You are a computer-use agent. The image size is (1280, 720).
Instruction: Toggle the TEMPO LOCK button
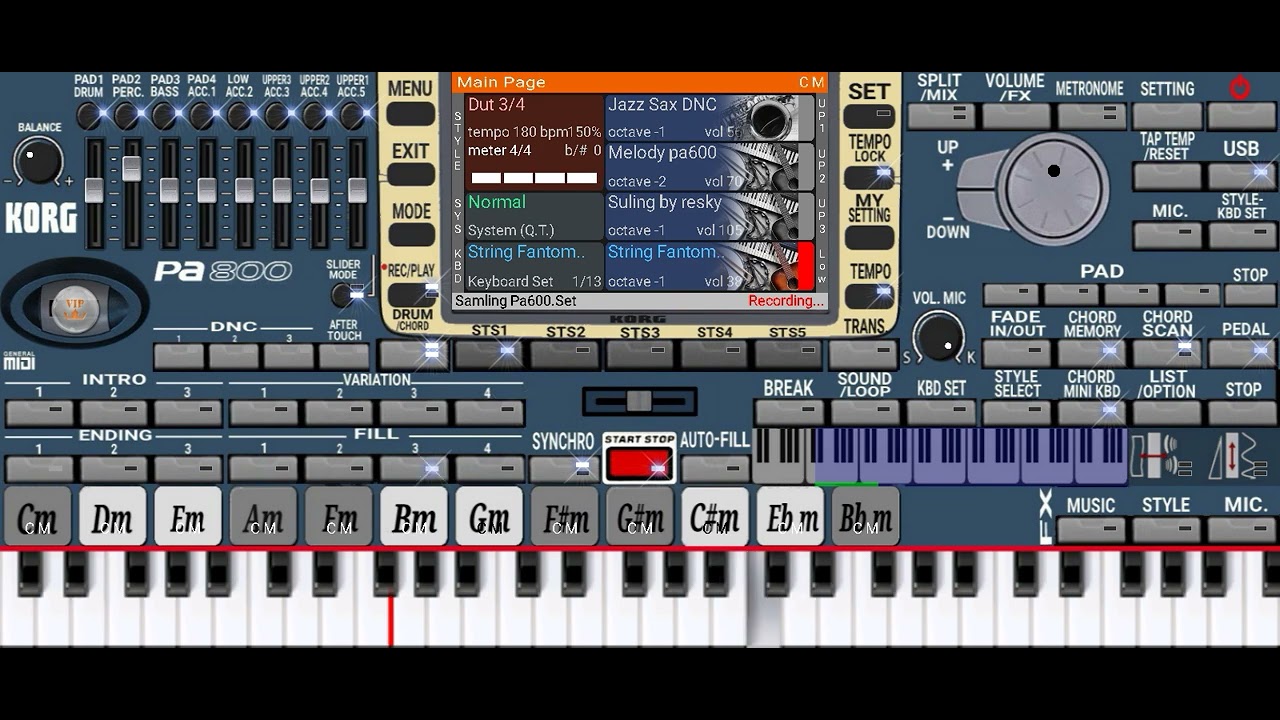tap(869, 177)
